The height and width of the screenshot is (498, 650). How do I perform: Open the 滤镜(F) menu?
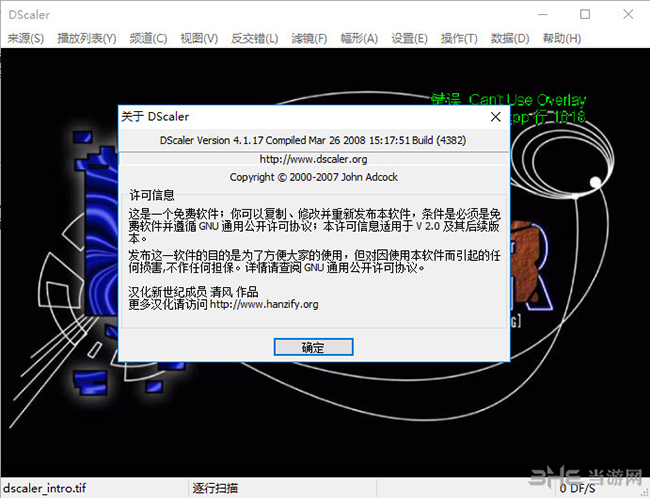click(309, 39)
